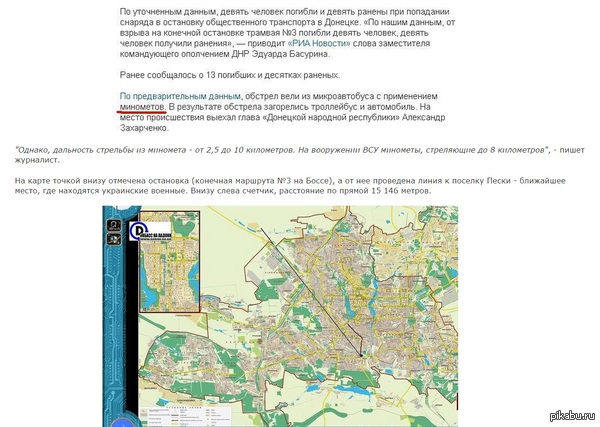Image resolution: width=600 pixels, height=427 pixels.
Task: Click the middle of the drawn distance line
Action: pos(312,288)
